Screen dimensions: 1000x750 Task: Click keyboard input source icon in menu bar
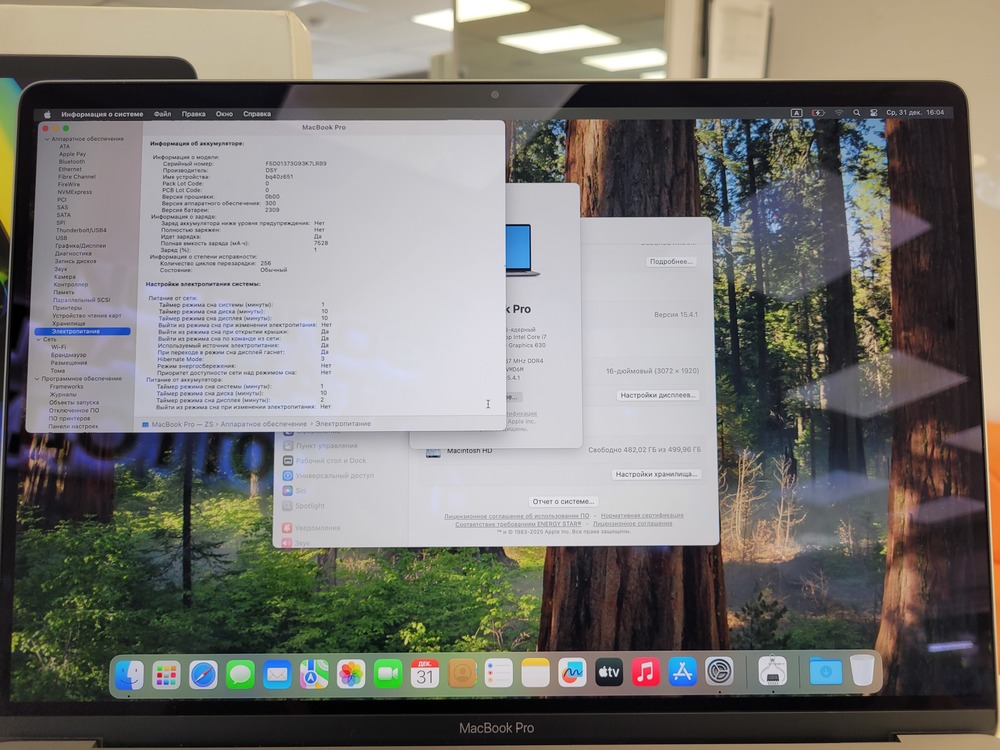pos(797,113)
